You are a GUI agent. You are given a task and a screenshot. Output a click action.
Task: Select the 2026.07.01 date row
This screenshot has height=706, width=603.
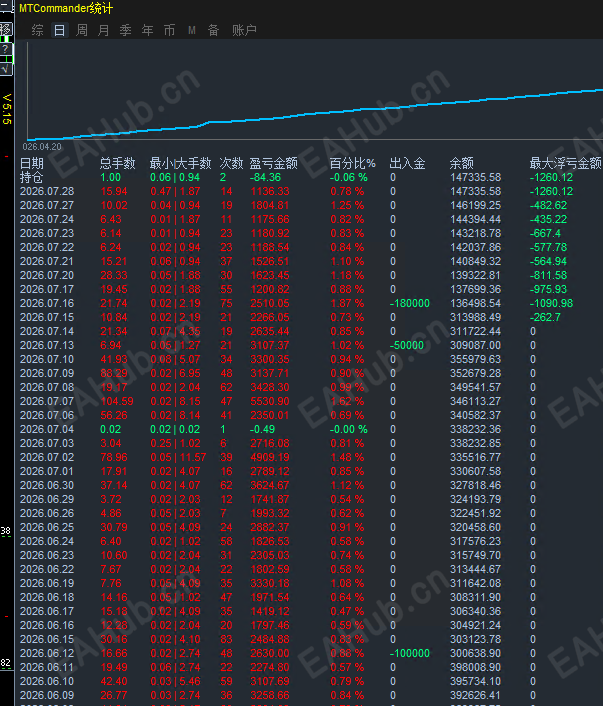tap(47, 471)
